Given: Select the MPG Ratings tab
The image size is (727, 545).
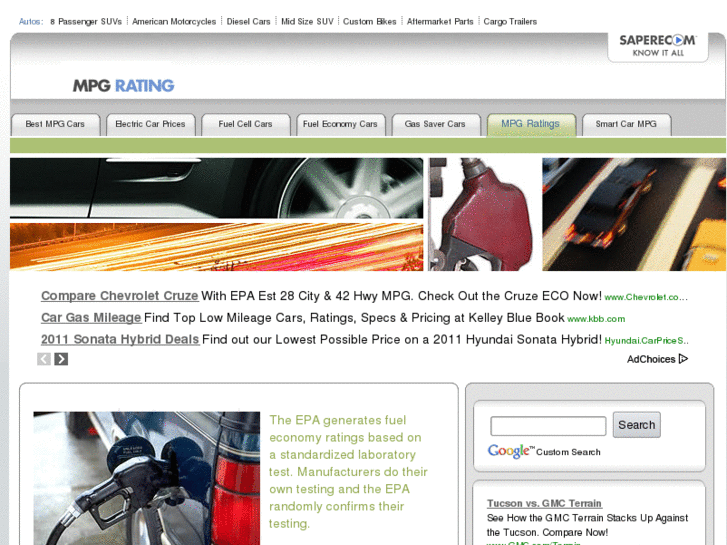Looking at the screenshot, I should point(530,124).
